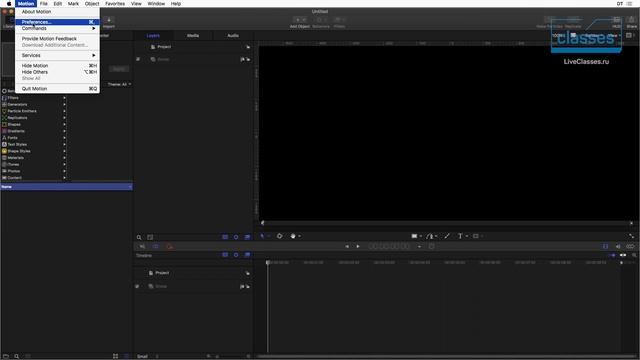
Task: Open the Help menu
Action: tap(176, 4)
